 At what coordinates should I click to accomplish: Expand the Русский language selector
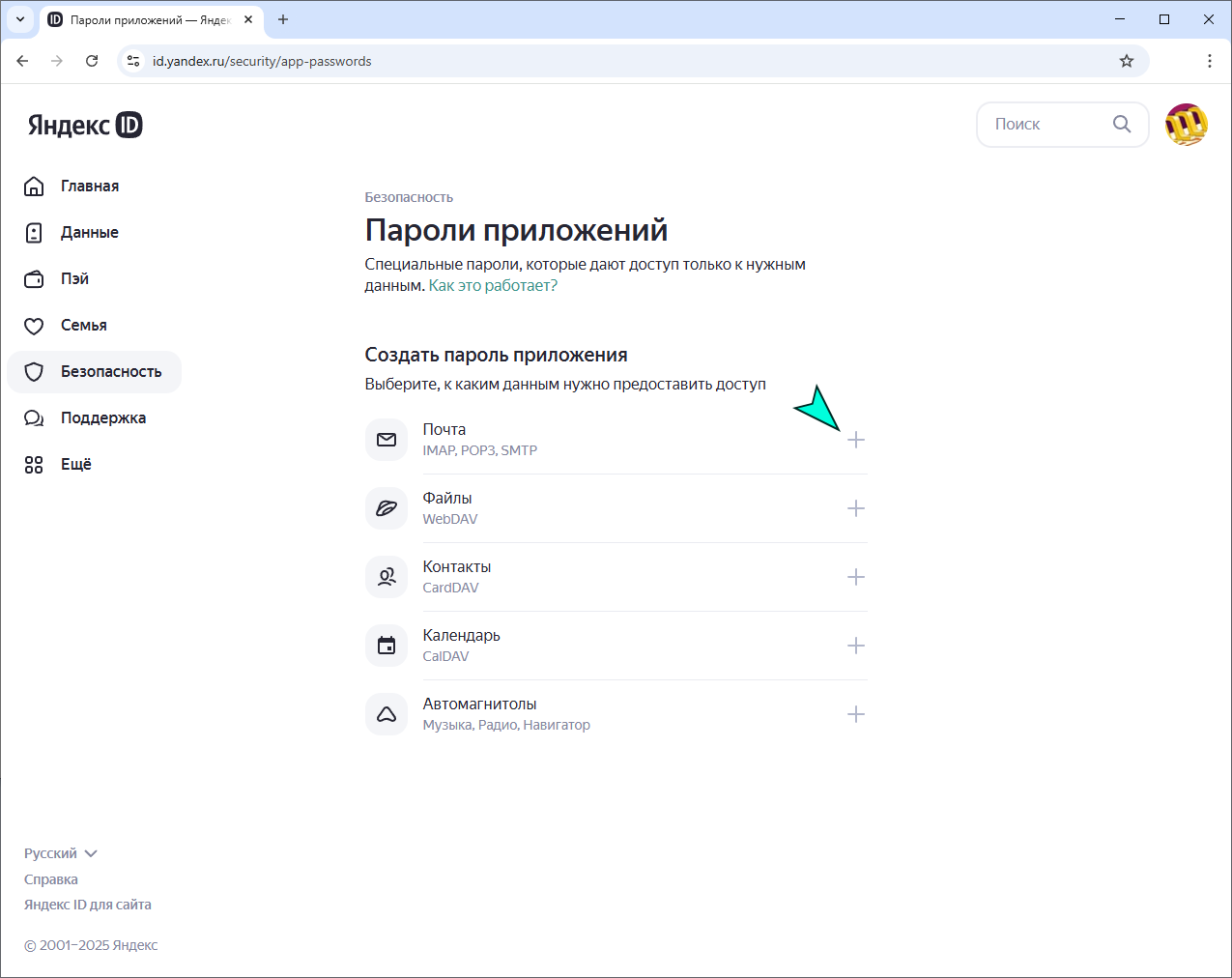[60, 852]
